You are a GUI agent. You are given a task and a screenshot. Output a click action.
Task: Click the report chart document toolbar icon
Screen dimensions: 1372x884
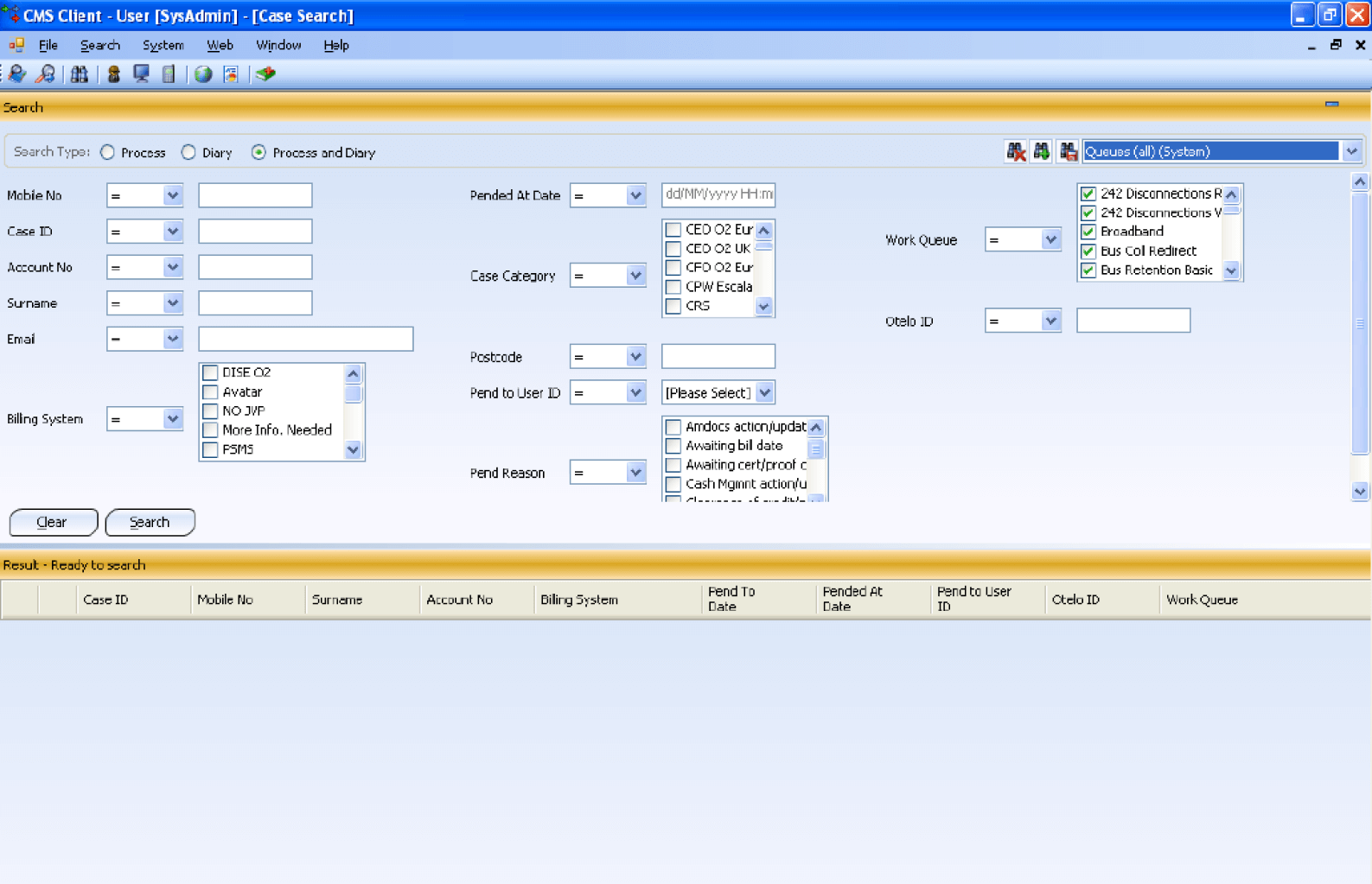pyautogui.click(x=231, y=74)
